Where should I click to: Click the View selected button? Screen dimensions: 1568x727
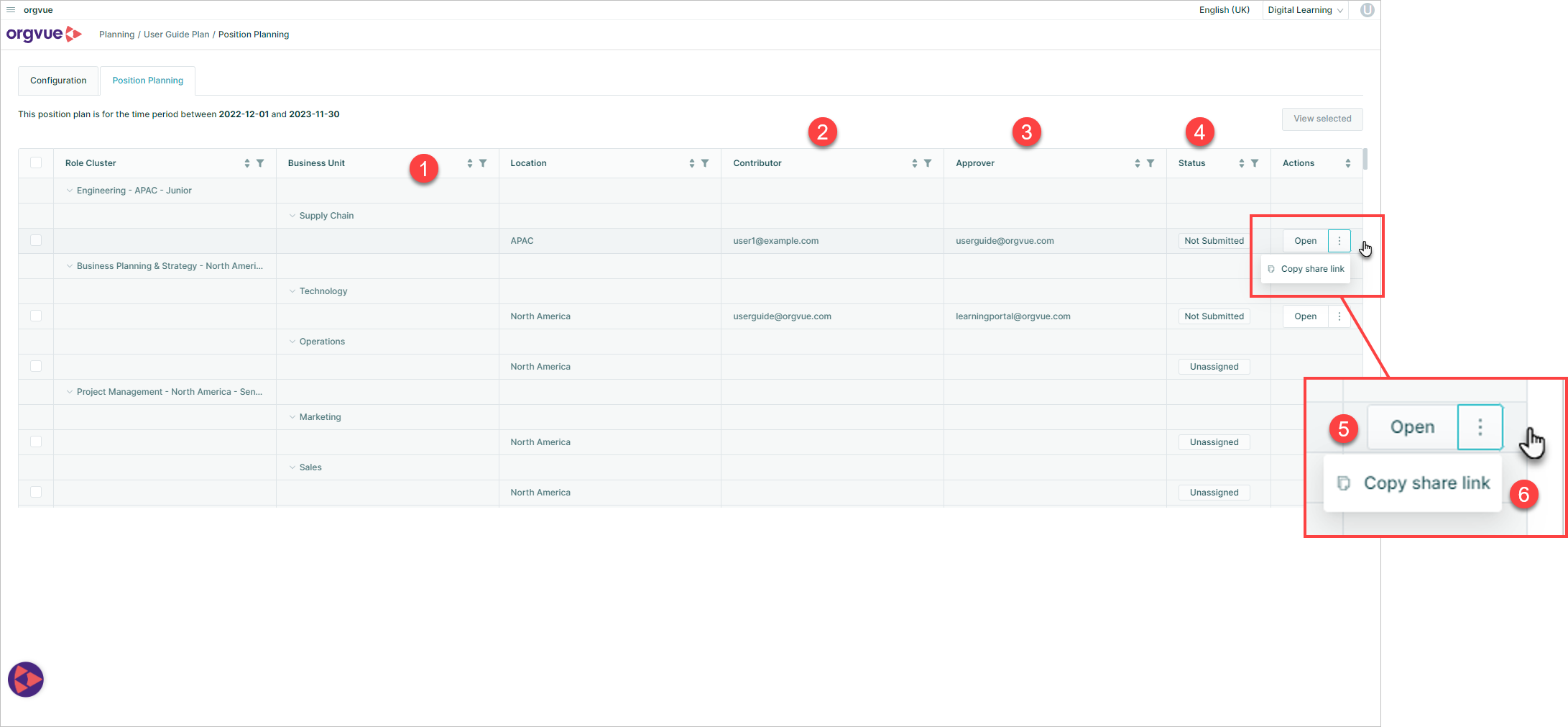[x=1322, y=119]
